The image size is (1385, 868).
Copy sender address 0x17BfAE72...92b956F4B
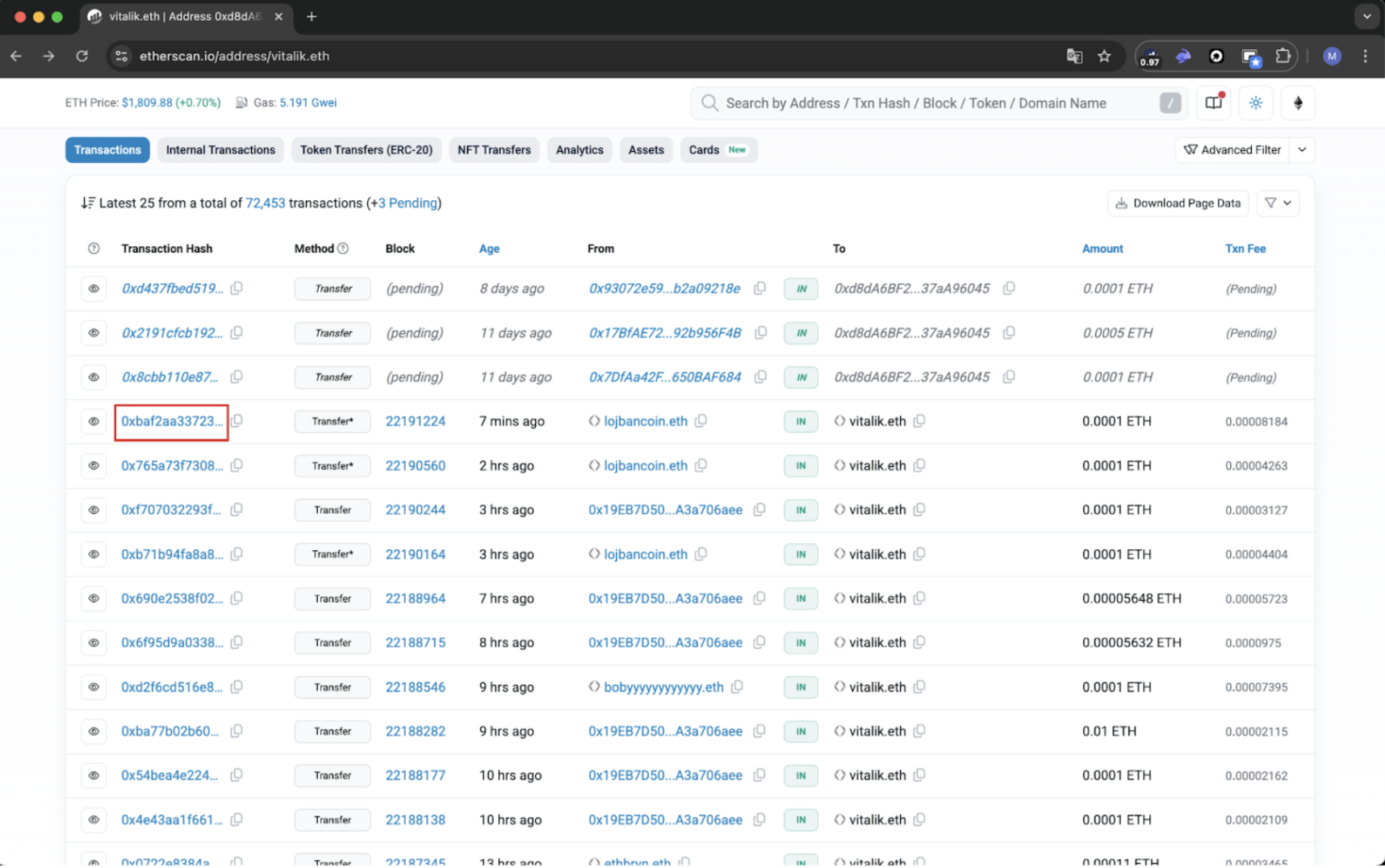click(760, 332)
